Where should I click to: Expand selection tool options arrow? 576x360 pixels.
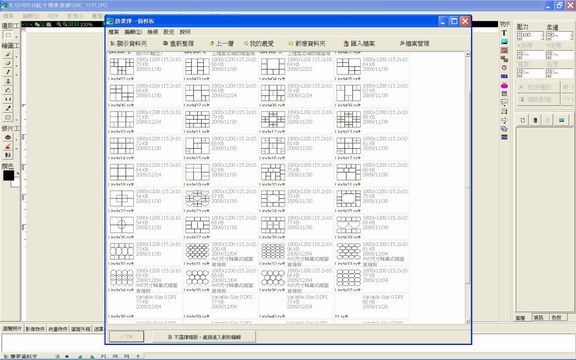click(x=16, y=37)
